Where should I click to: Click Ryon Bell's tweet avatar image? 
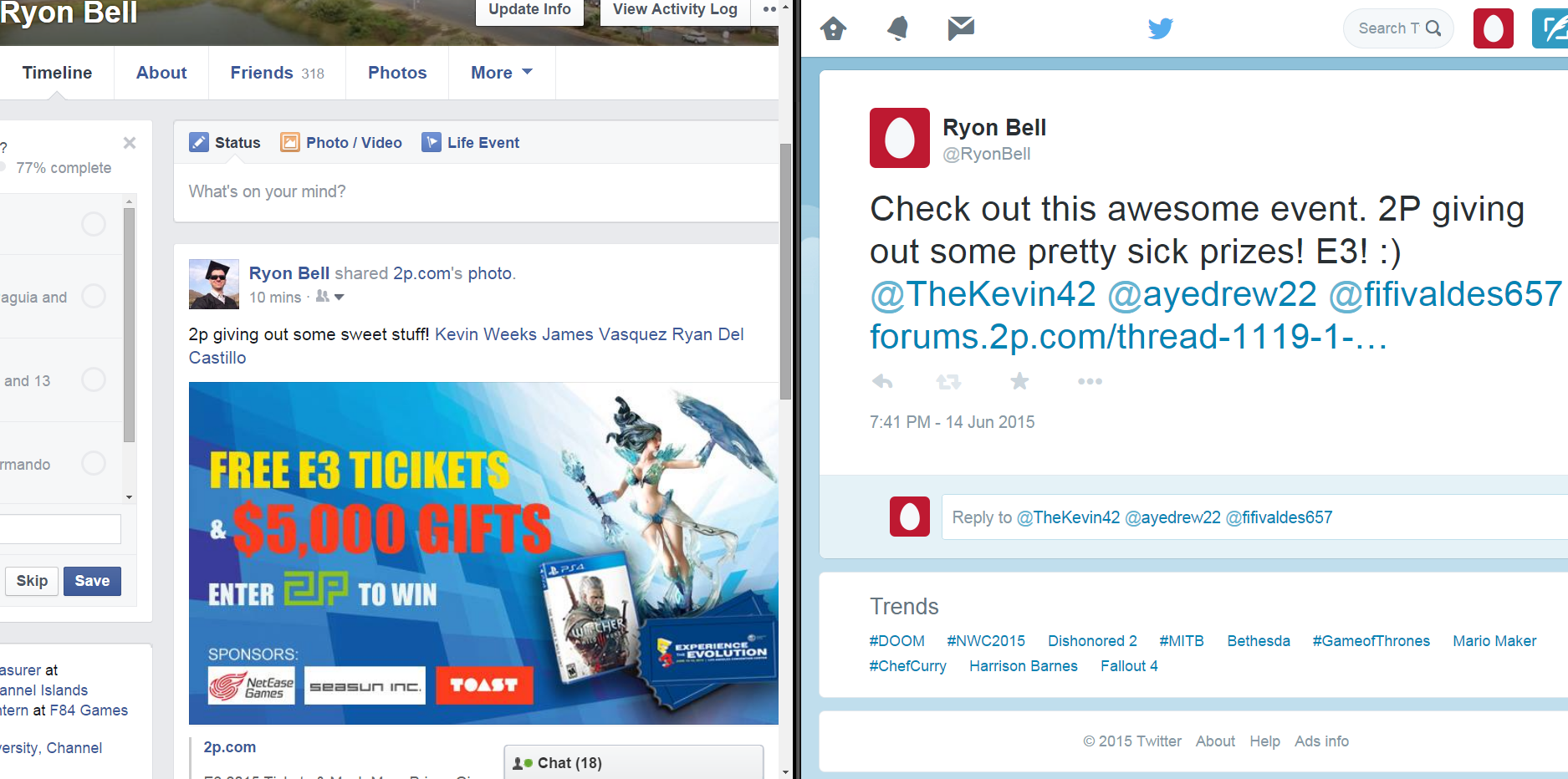(x=900, y=138)
